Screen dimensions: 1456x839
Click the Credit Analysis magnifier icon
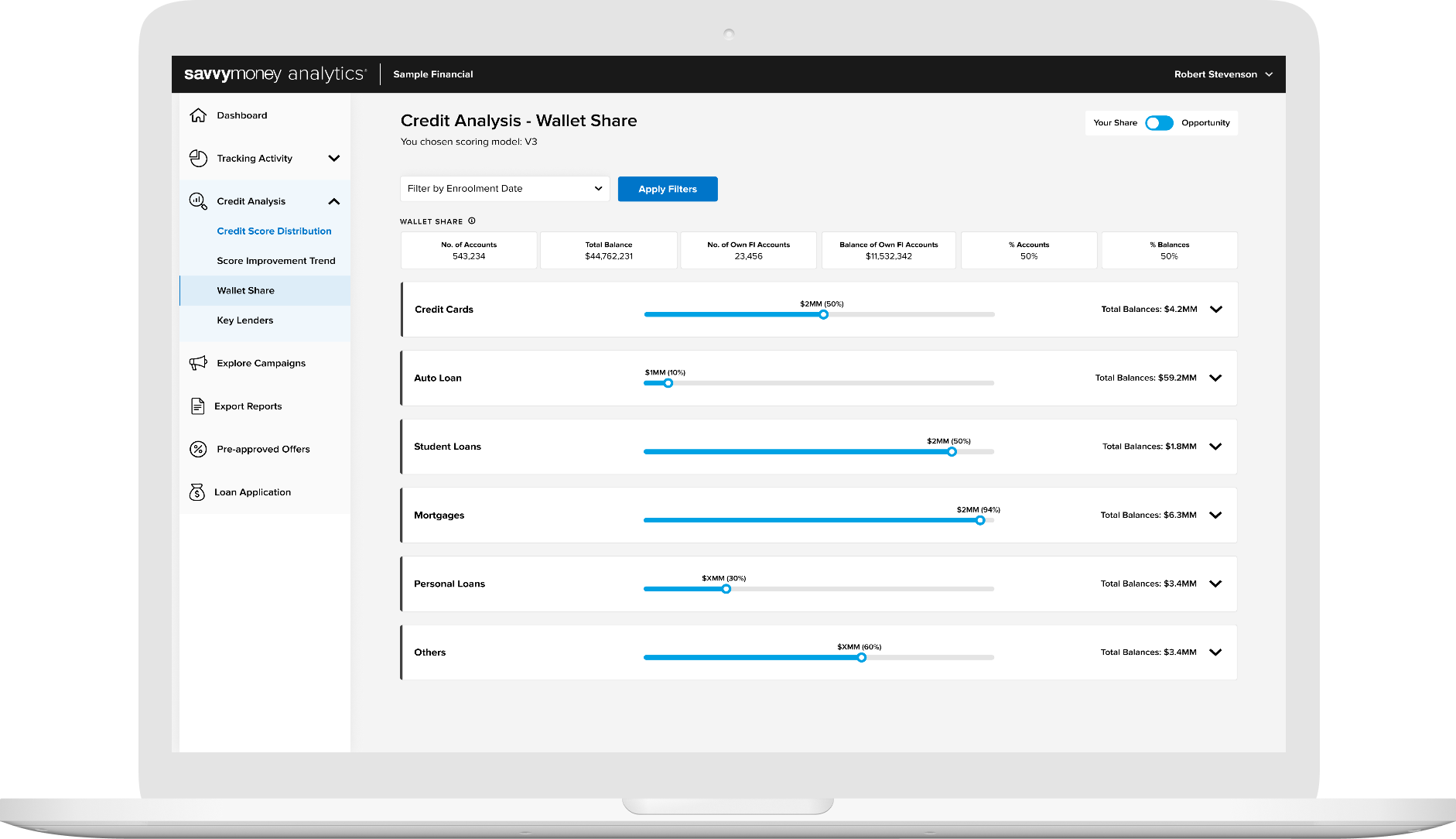coord(198,201)
